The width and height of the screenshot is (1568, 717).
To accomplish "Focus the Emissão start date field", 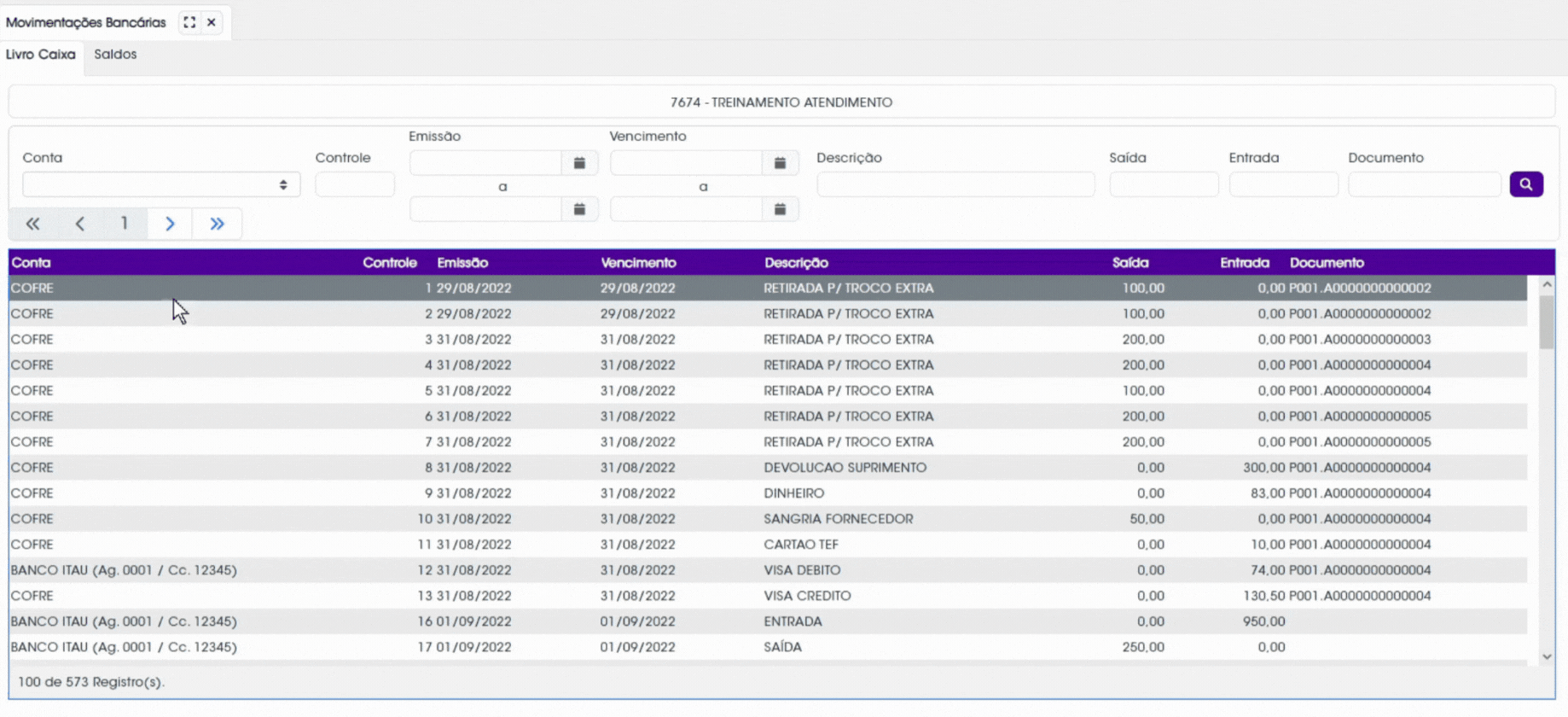I will 485,163.
